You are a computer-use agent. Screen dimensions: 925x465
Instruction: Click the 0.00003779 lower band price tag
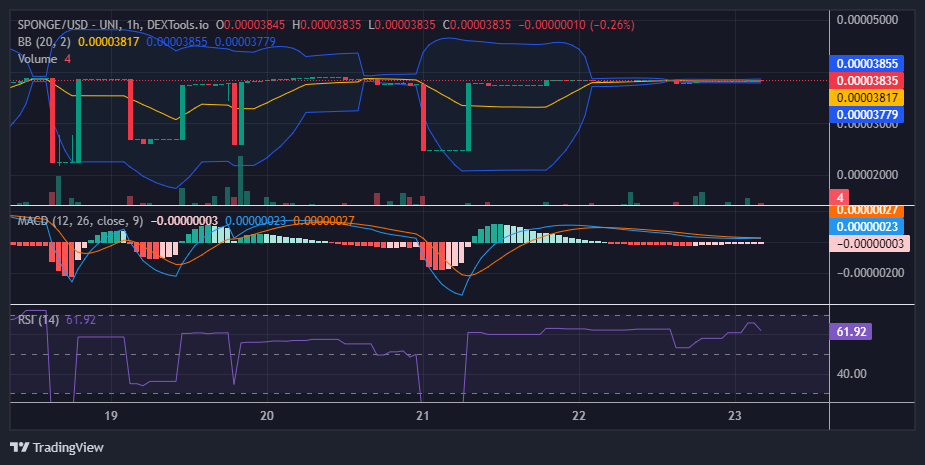(866, 114)
